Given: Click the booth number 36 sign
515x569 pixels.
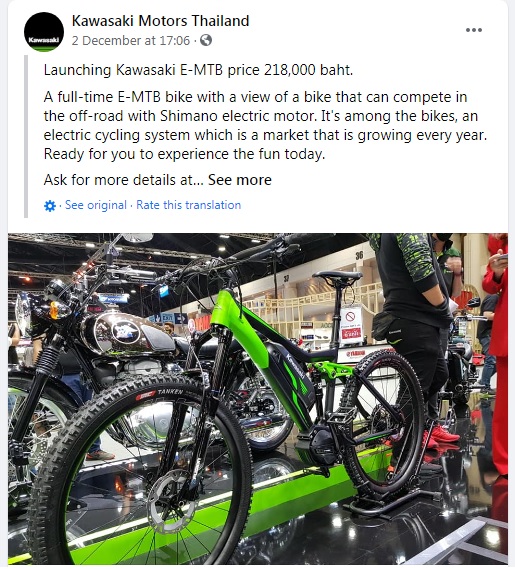Looking at the screenshot, I should pos(359,255).
